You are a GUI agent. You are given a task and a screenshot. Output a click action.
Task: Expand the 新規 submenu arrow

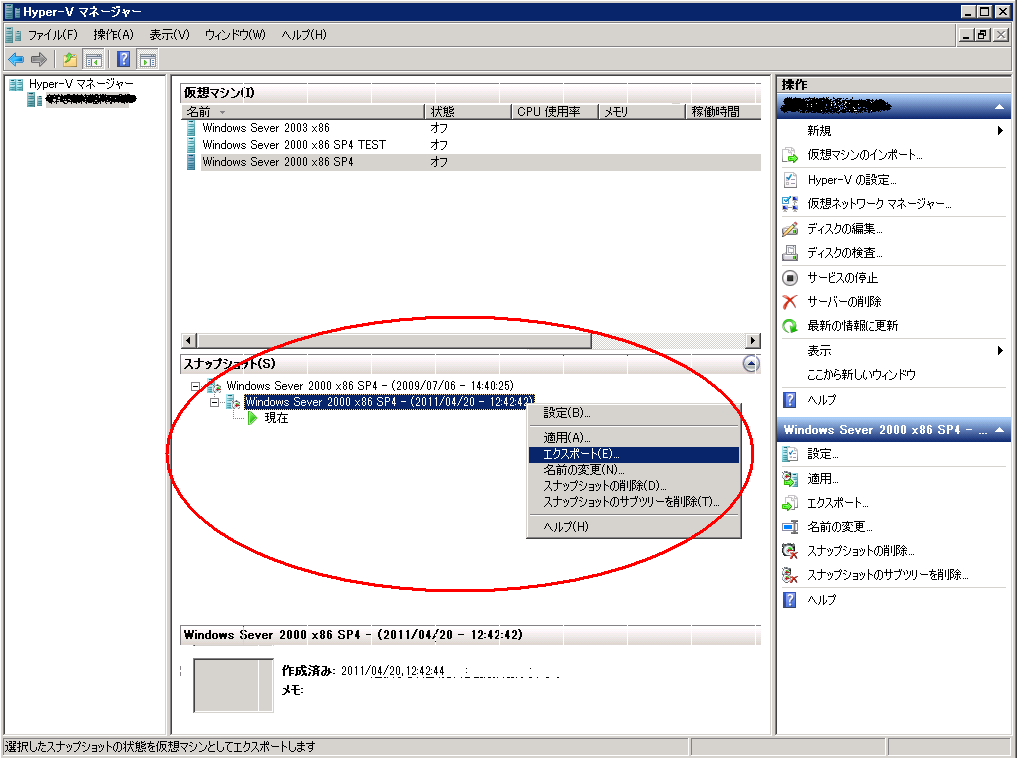coord(1000,130)
